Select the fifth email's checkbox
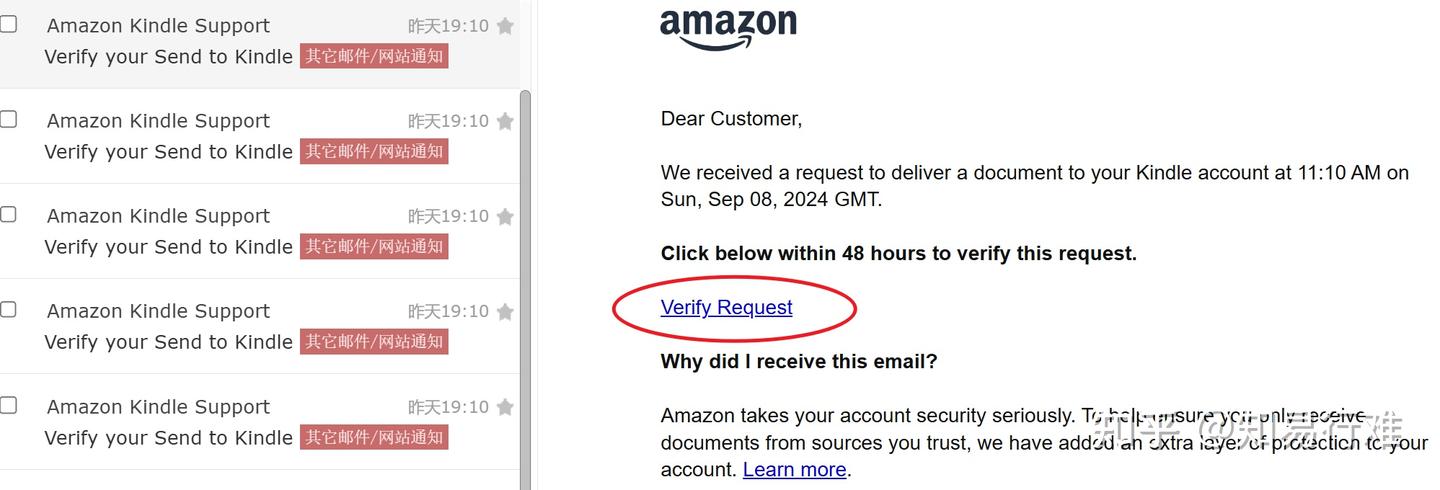Image resolution: width=1440 pixels, height=490 pixels. pyautogui.click(x=9, y=405)
